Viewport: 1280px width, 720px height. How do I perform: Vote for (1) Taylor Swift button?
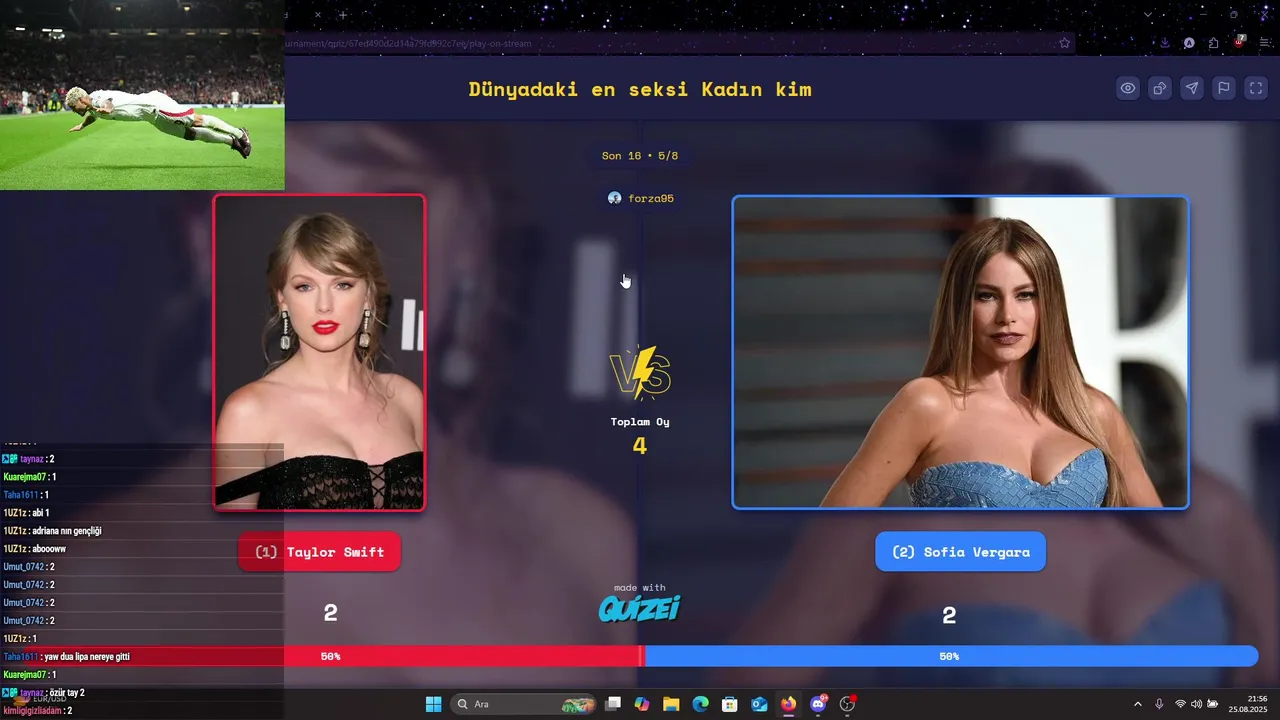point(319,552)
